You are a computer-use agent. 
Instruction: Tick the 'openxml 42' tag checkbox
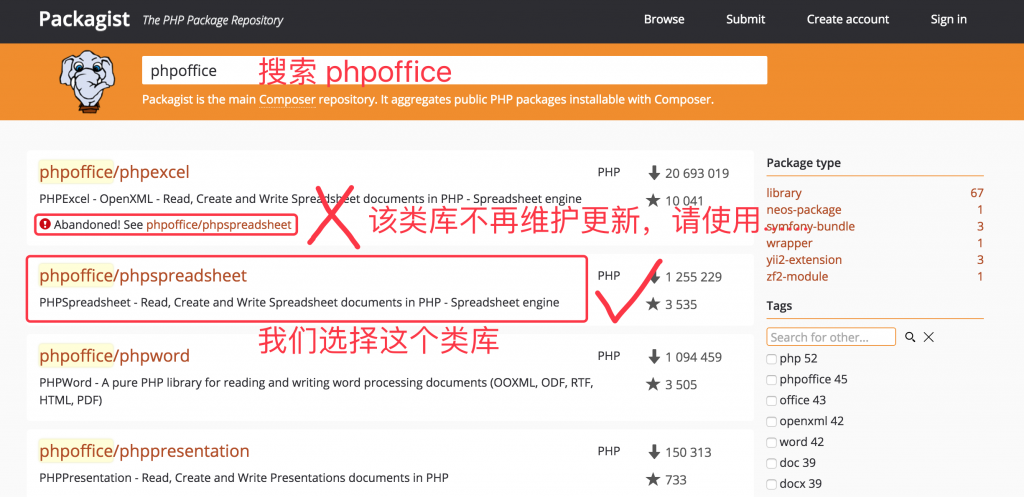(772, 422)
